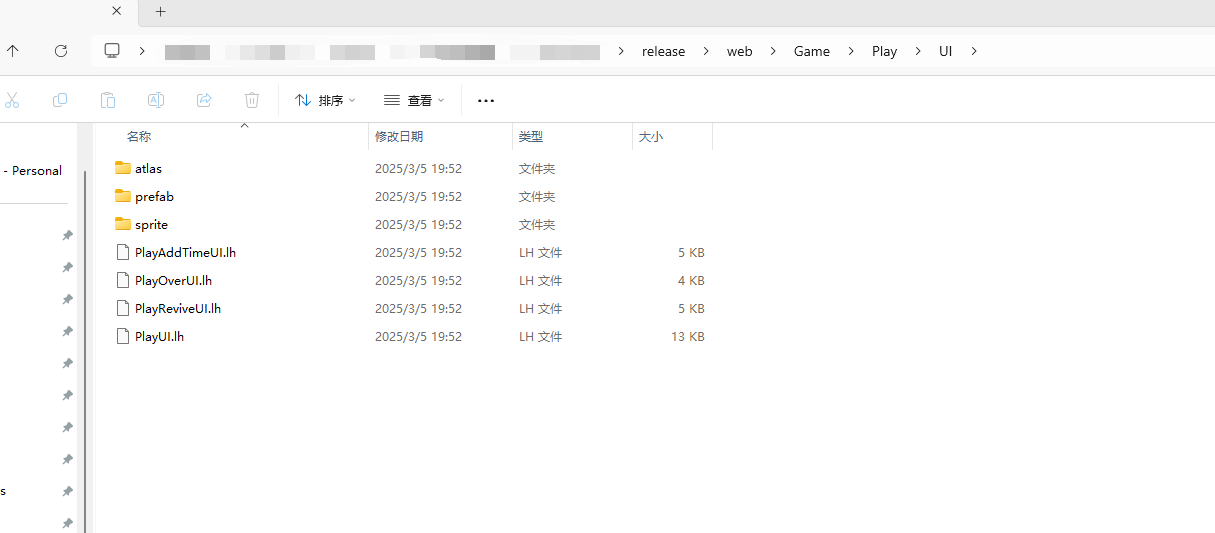
Task: Select the atlas folder
Action: point(148,168)
